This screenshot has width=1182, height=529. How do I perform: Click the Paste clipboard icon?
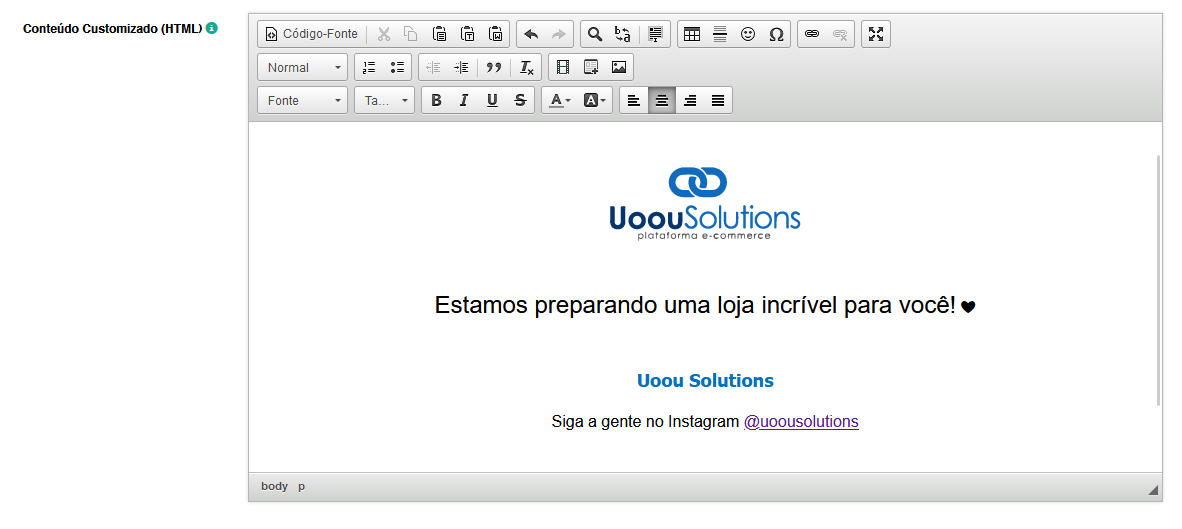439,34
